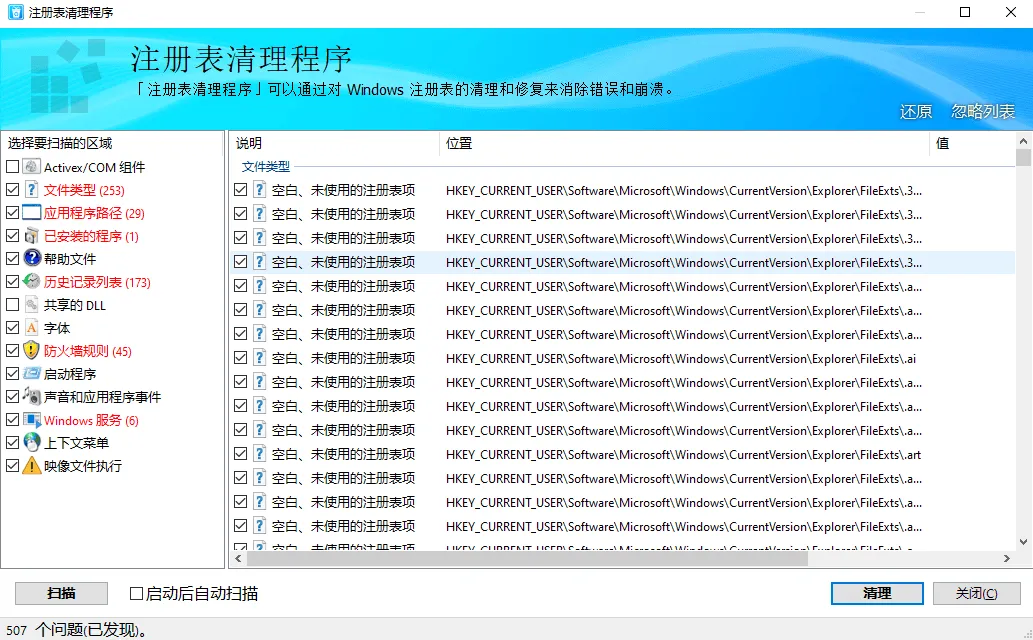Click the app icon in the title bar
This screenshot has height=640, width=1033.
[15, 12]
